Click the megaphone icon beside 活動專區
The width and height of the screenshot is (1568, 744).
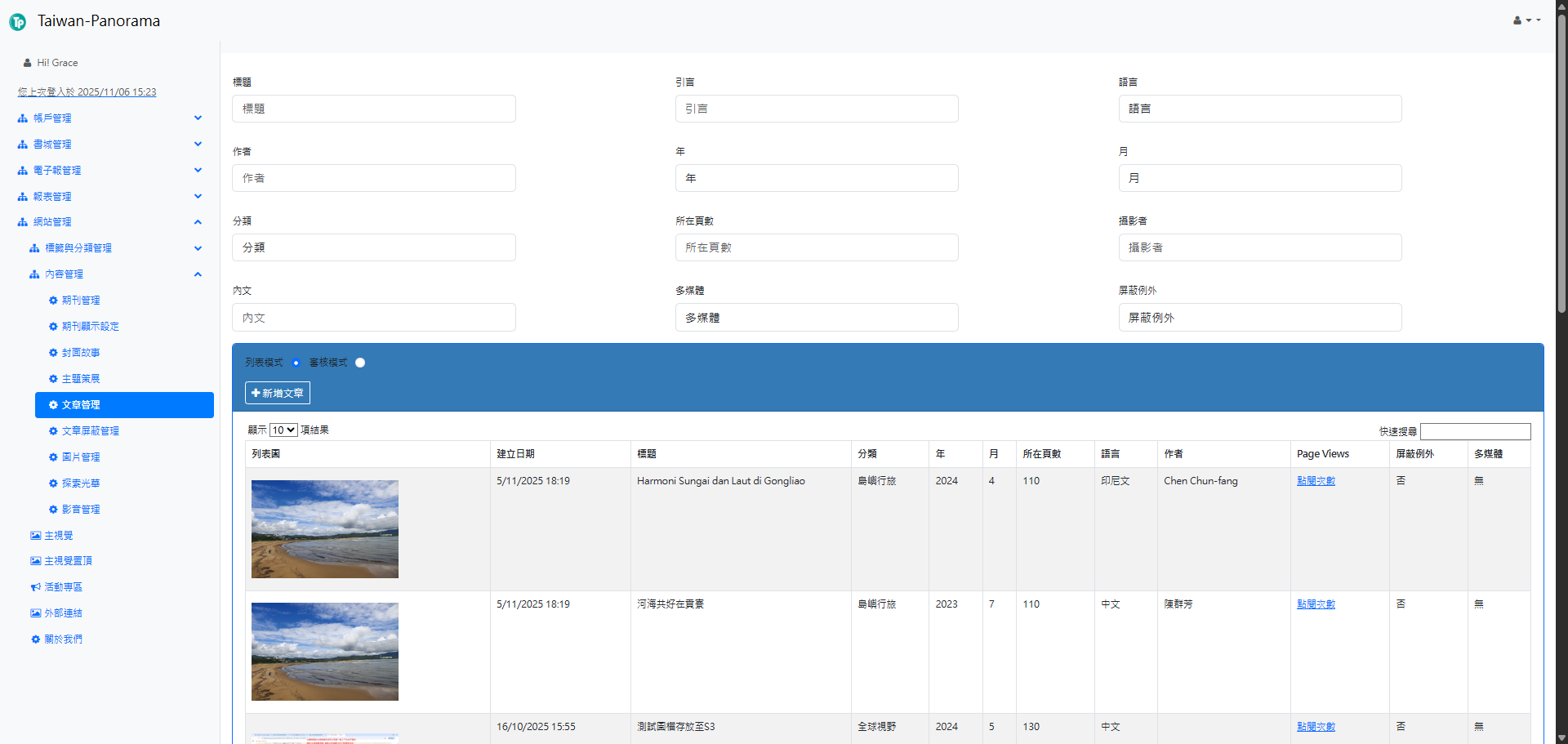pyautogui.click(x=35, y=587)
